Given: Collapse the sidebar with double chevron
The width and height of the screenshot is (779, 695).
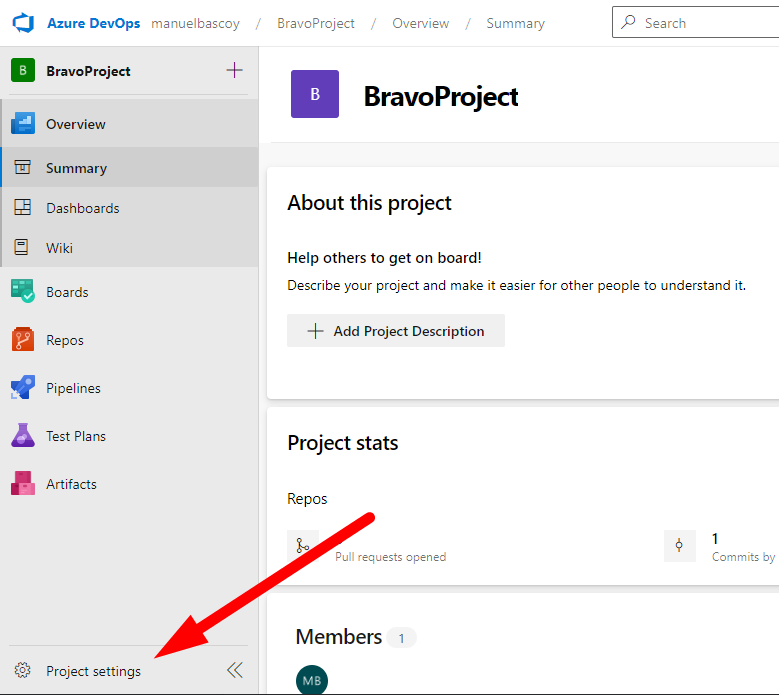Looking at the screenshot, I should (234, 670).
